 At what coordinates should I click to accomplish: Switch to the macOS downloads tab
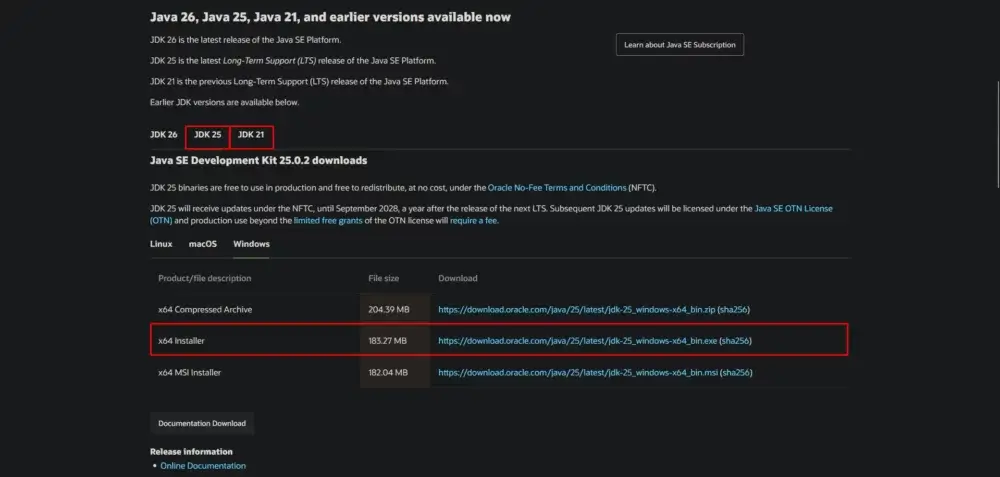click(x=203, y=244)
